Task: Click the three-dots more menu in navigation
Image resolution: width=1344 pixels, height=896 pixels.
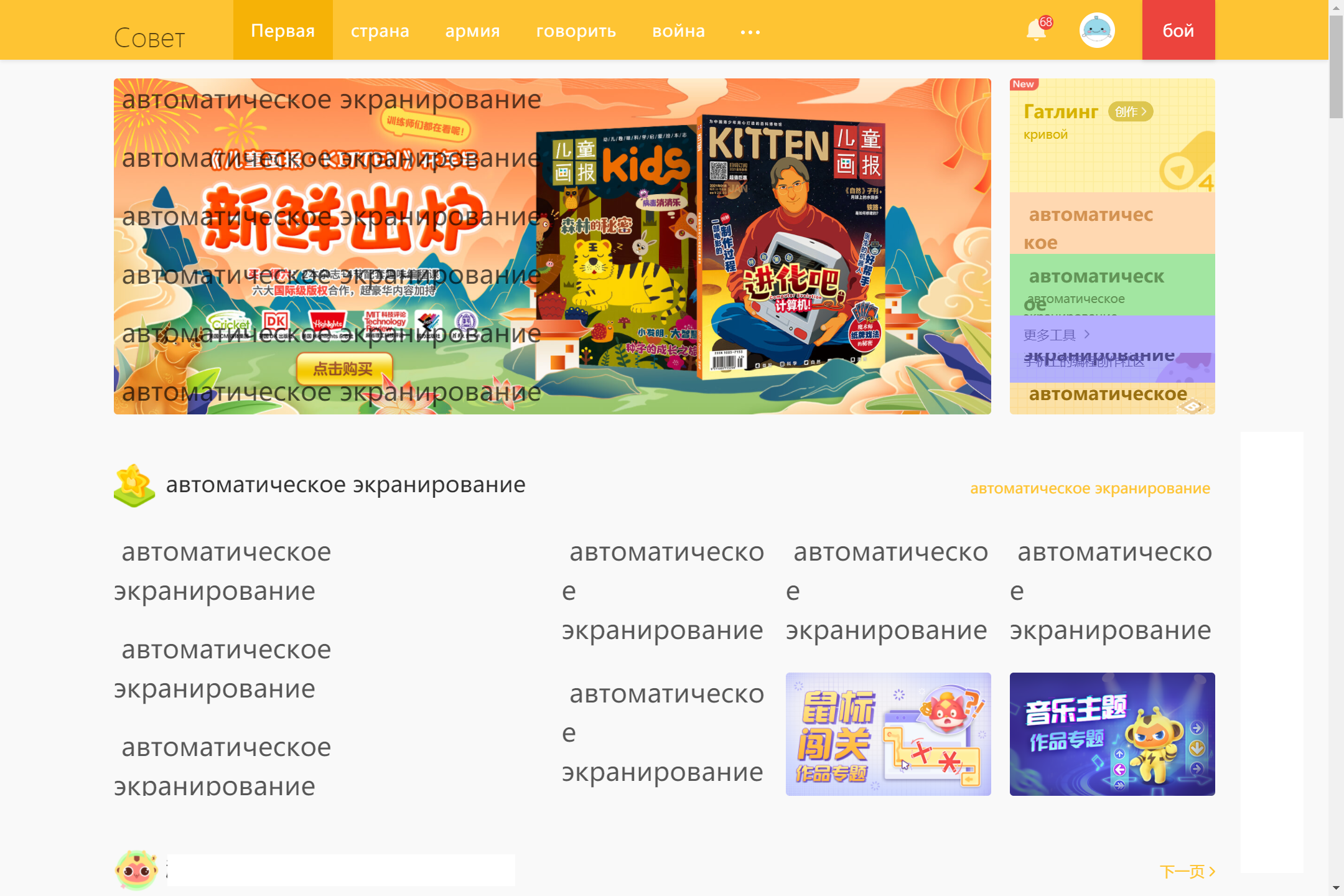Action: [x=750, y=32]
